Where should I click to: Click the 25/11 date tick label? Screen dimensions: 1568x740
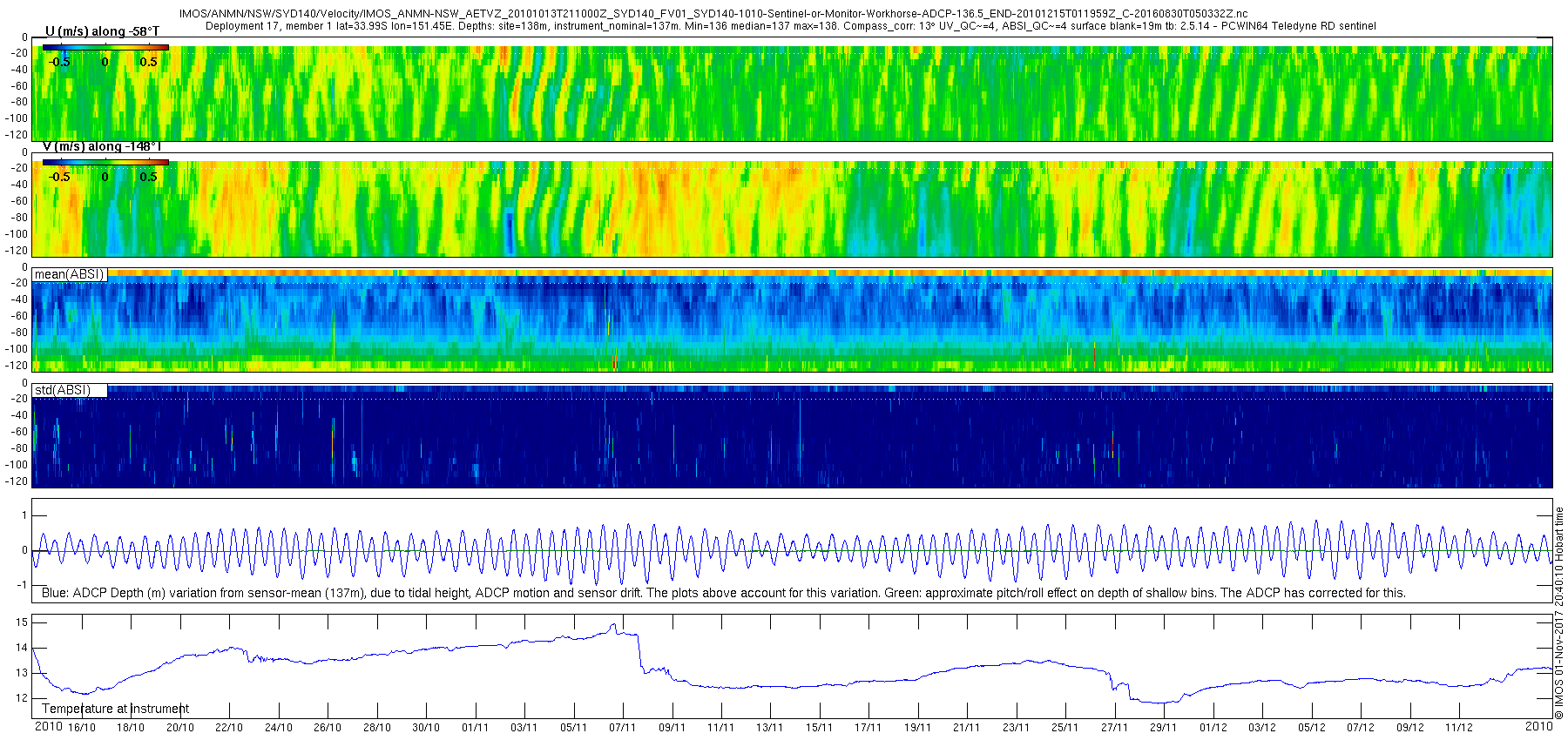tap(1065, 727)
